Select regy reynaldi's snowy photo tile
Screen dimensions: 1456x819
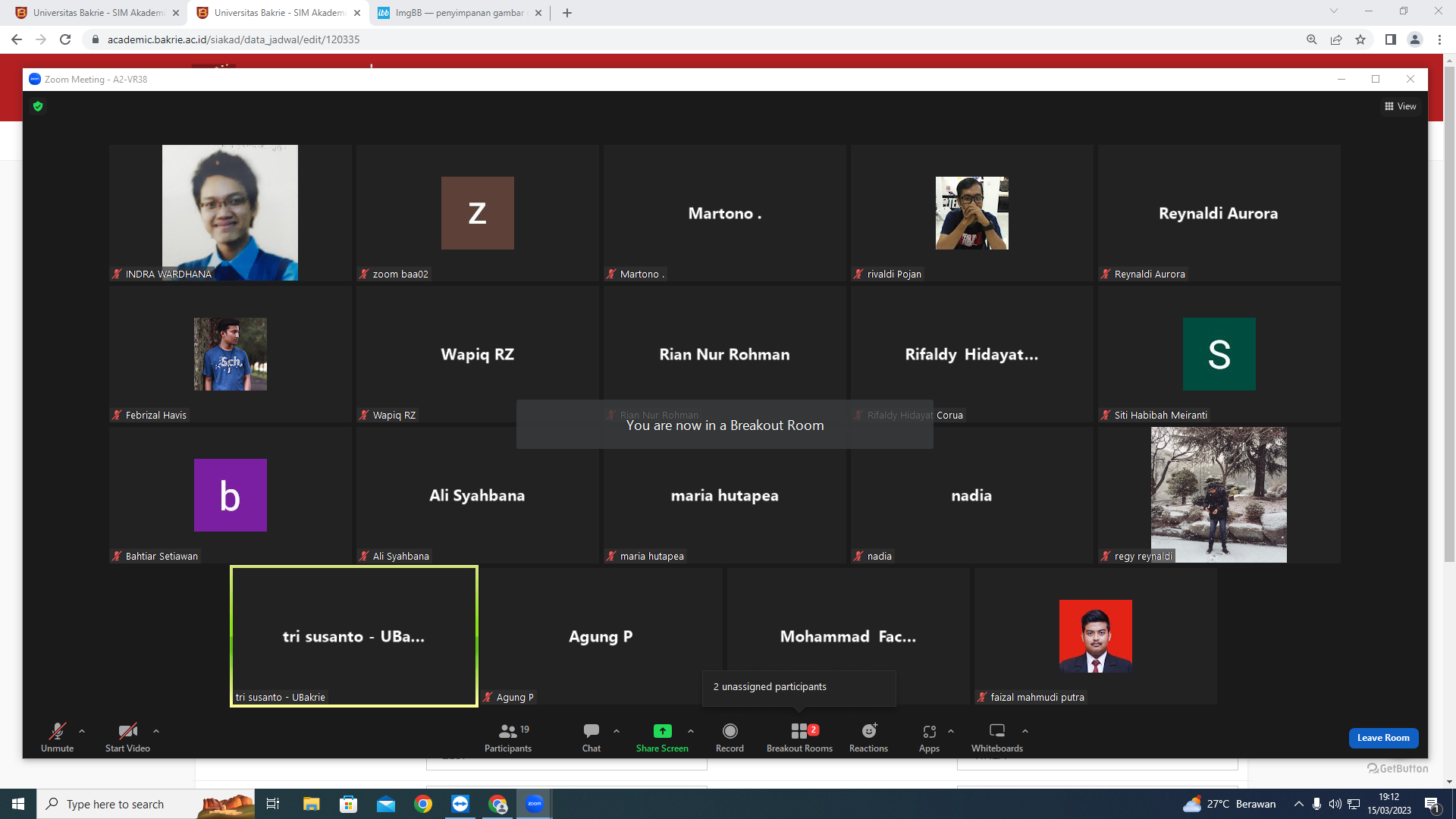click(x=1219, y=494)
